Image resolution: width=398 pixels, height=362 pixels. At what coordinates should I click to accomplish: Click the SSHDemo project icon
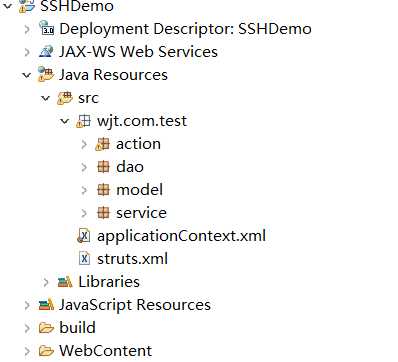(x=27, y=6)
